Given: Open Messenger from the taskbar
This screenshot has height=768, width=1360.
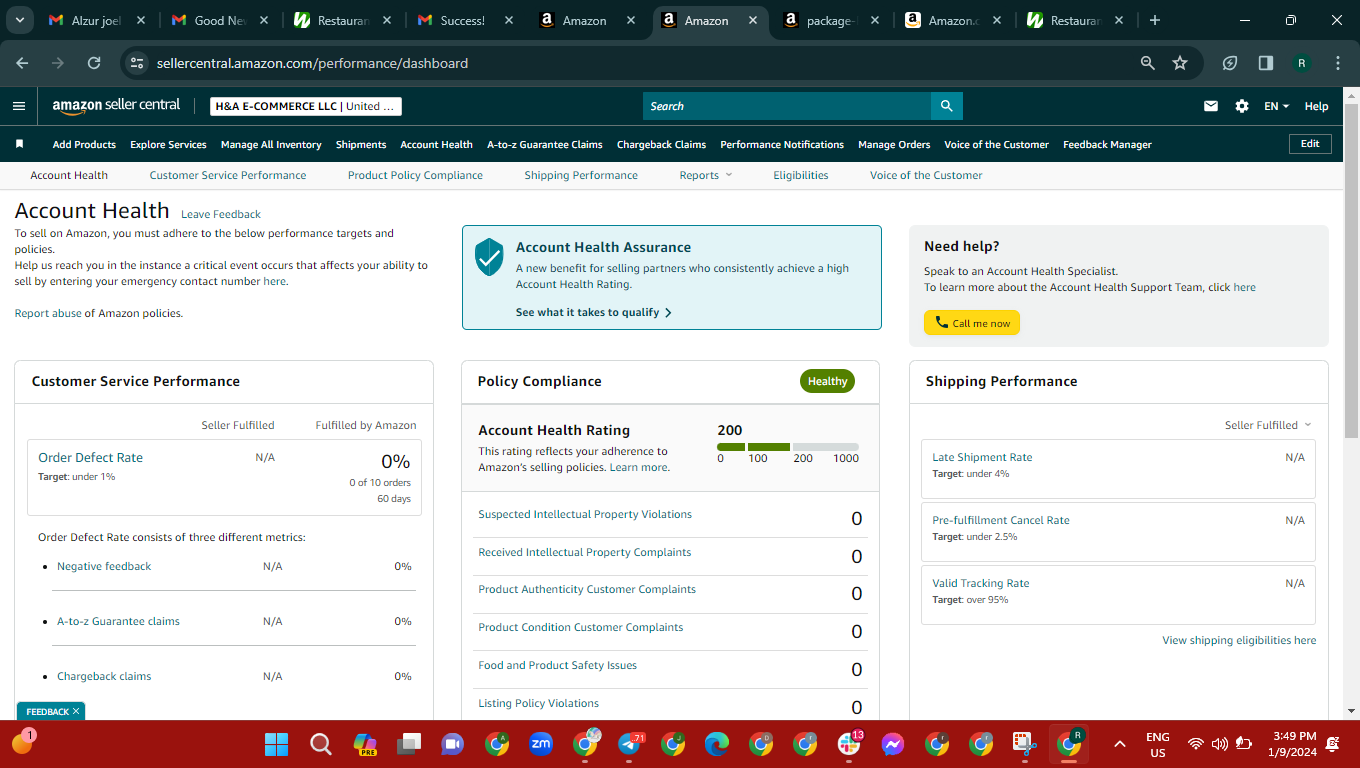Looking at the screenshot, I should (x=893, y=744).
